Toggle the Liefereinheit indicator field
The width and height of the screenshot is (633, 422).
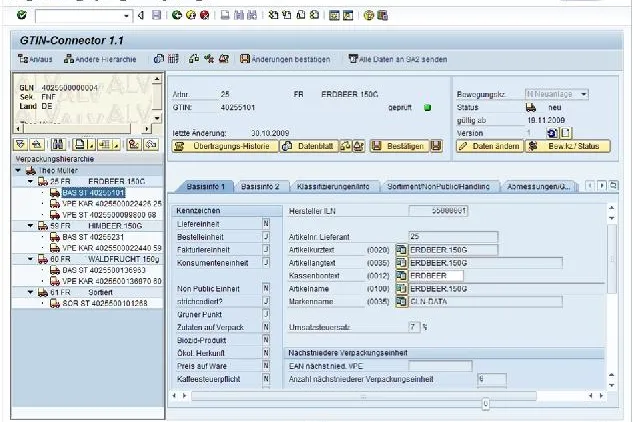pyautogui.click(x=266, y=224)
